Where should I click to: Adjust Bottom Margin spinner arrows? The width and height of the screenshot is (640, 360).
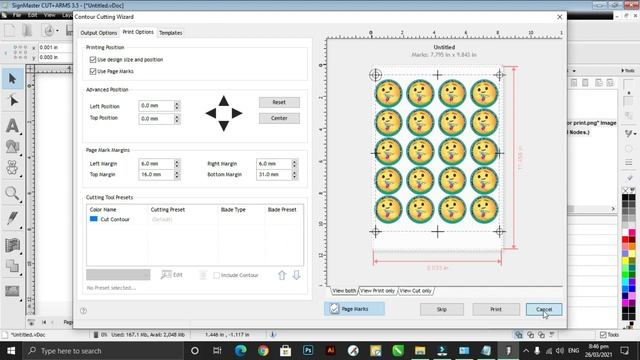294,174
